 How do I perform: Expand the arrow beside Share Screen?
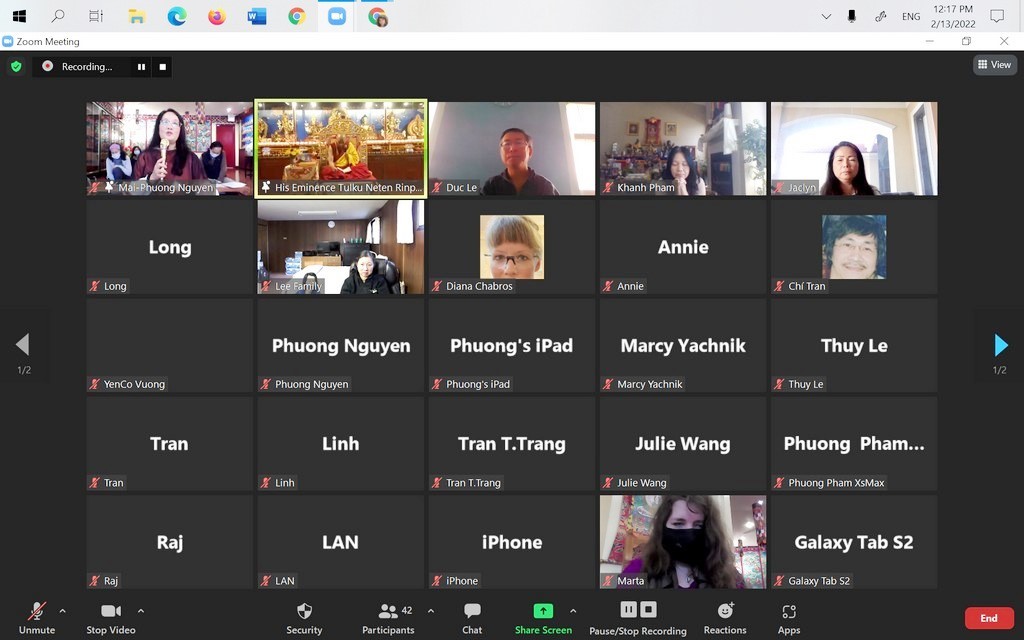tap(573, 610)
